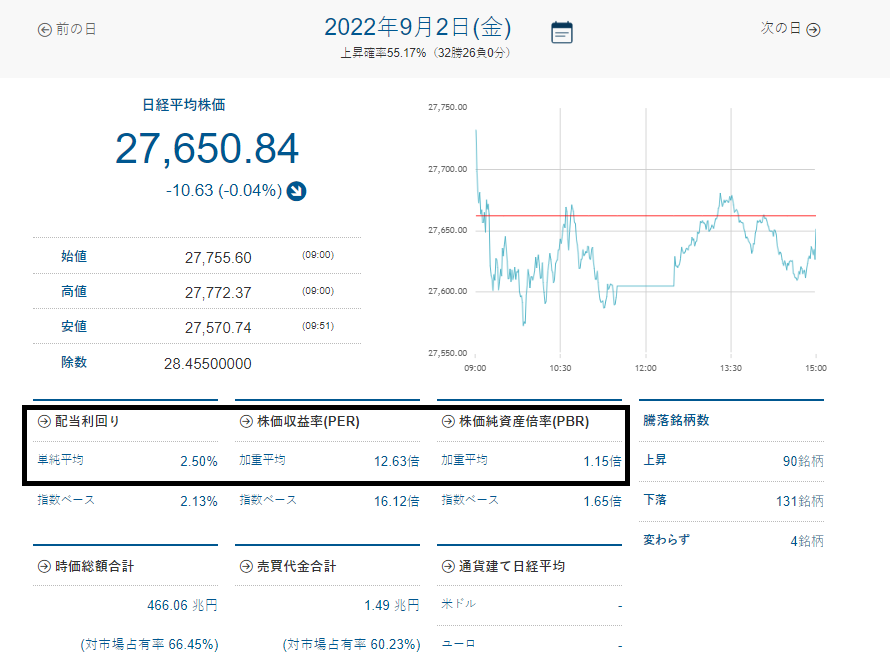Click the arrow icon next to 株価収益率(PER)
This screenshot has height=670, width=890.
coord(246,421)
